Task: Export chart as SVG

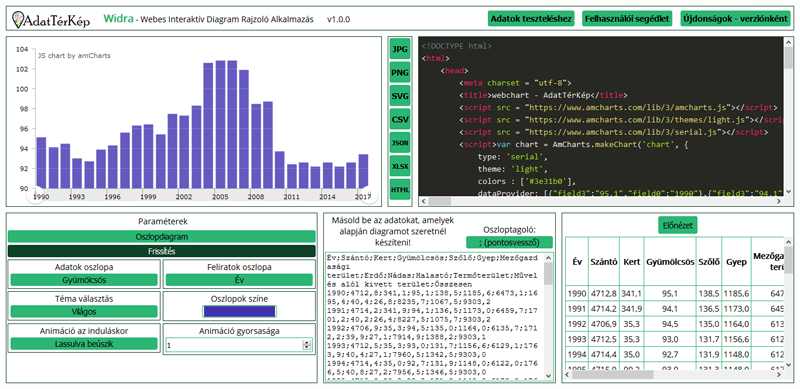Action: click(400, 96)
